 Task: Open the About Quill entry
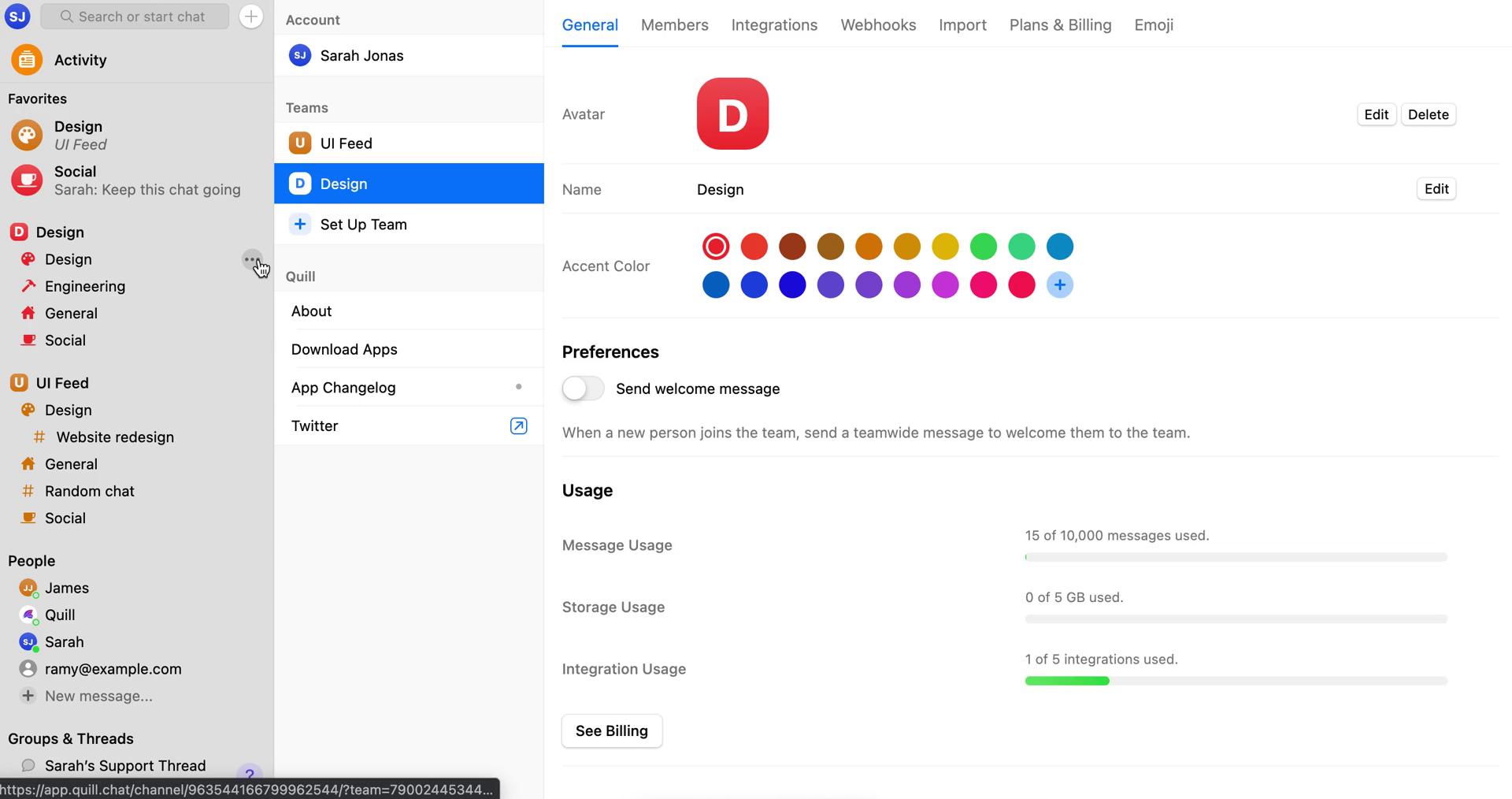[409, 310]
